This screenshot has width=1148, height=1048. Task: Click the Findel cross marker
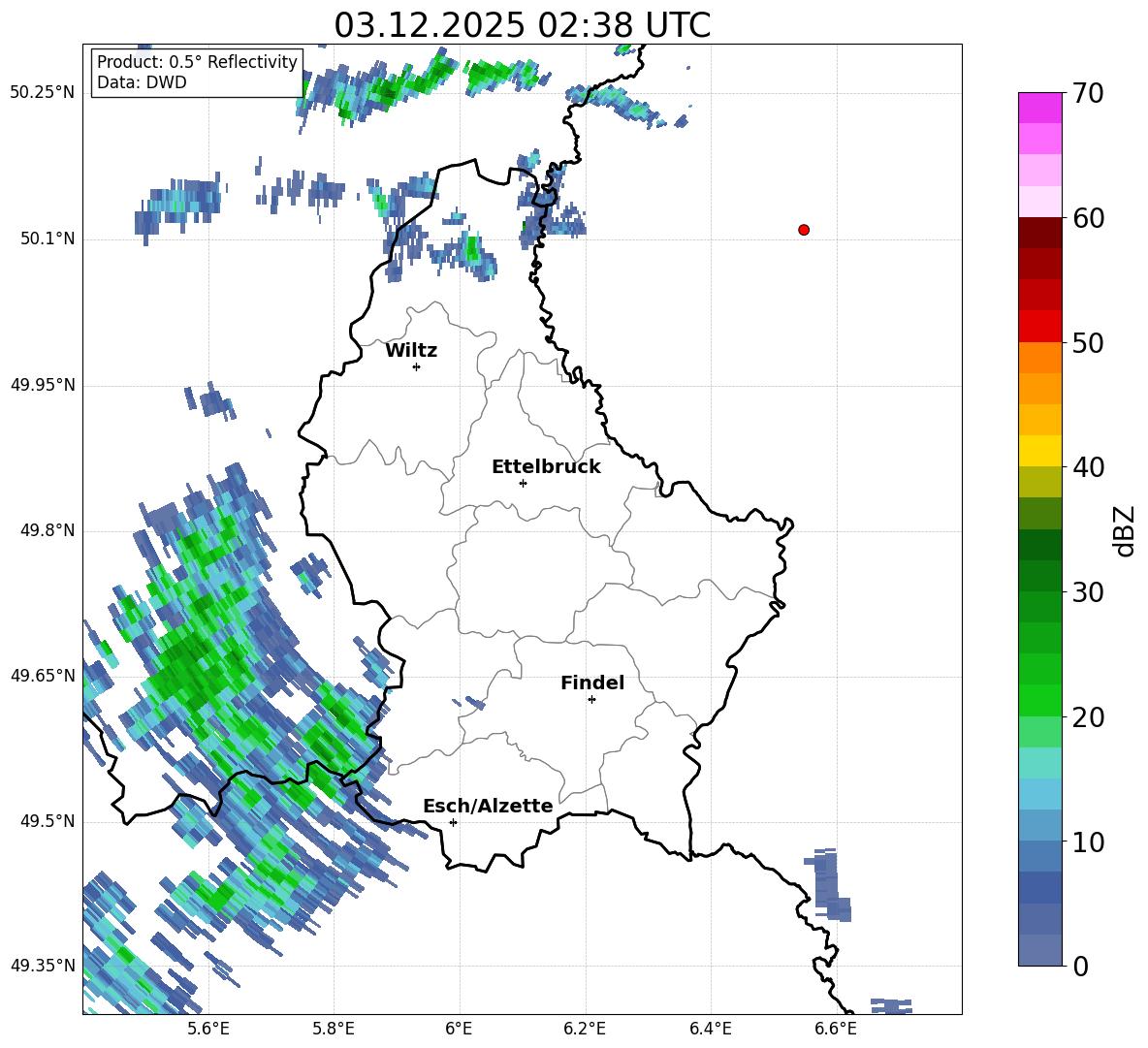coord(591,700)
